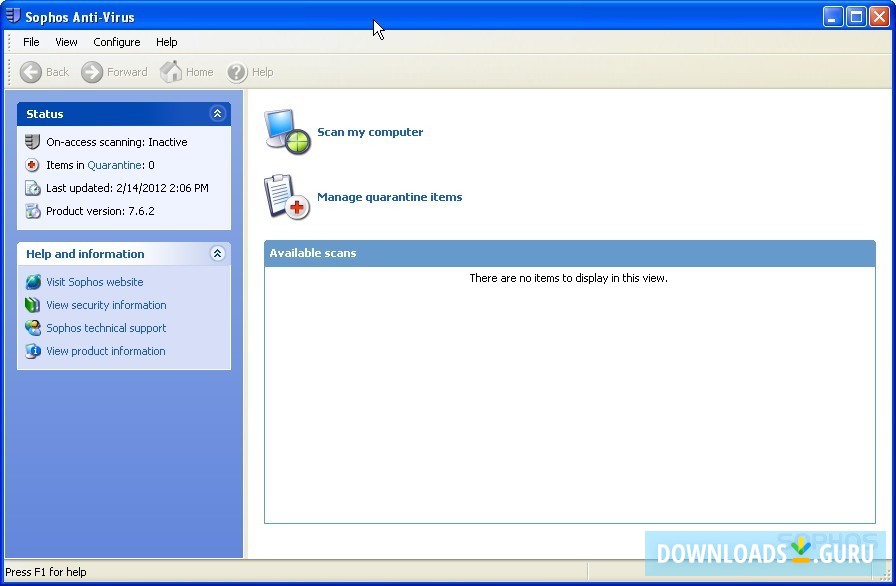Click the Sophos shield icon in title bar
The width and height of the screenshot is (896, 586).
click(x=13, y=16)
